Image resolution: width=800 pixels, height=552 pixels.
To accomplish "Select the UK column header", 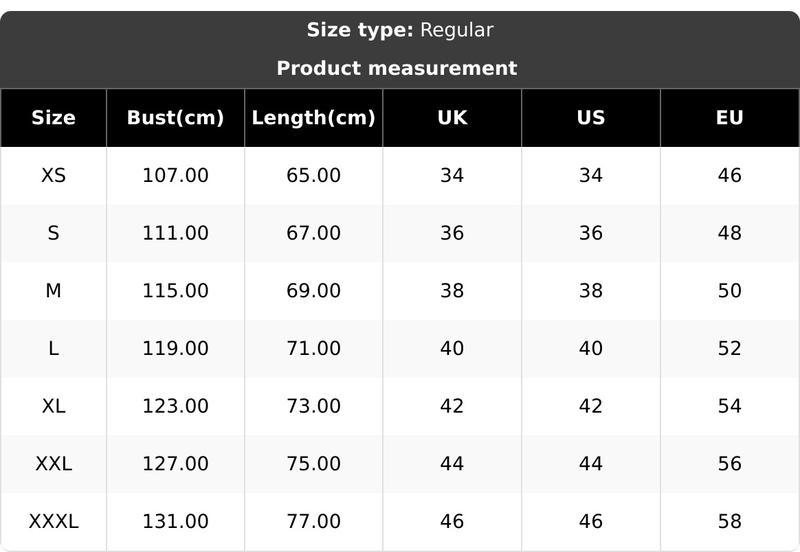I will 452,118.
